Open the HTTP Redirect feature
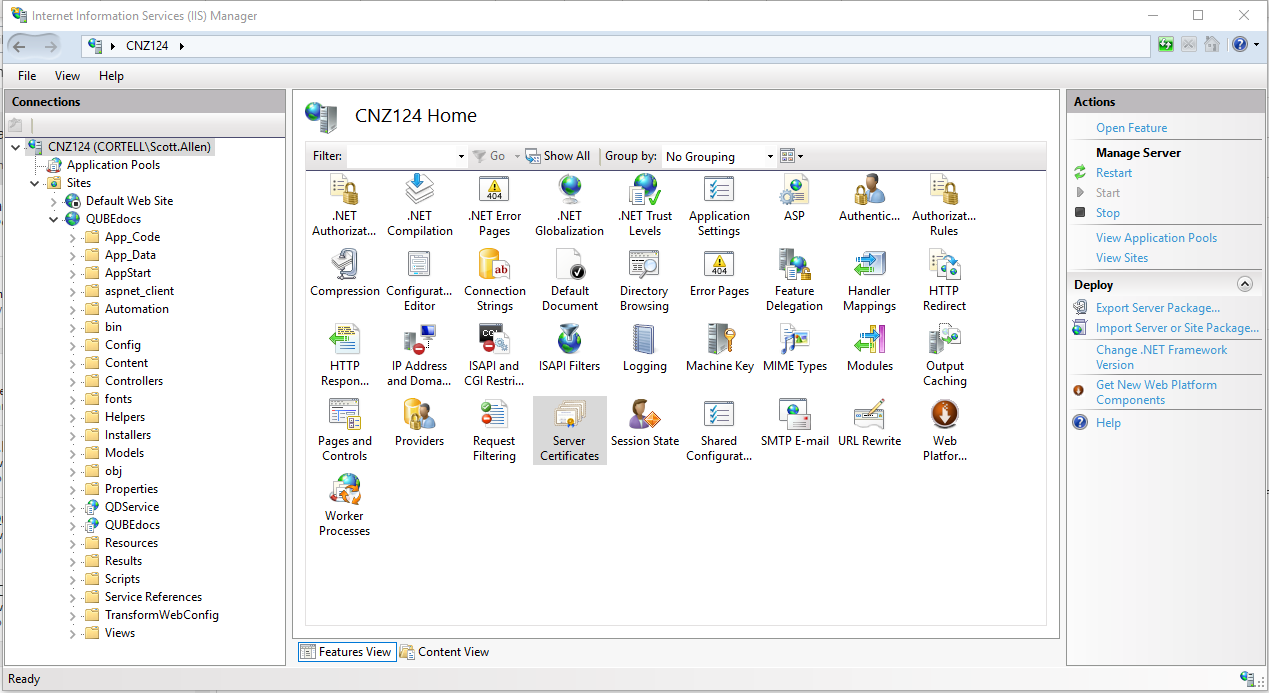1269x693 pixels. tap(944, 279)
